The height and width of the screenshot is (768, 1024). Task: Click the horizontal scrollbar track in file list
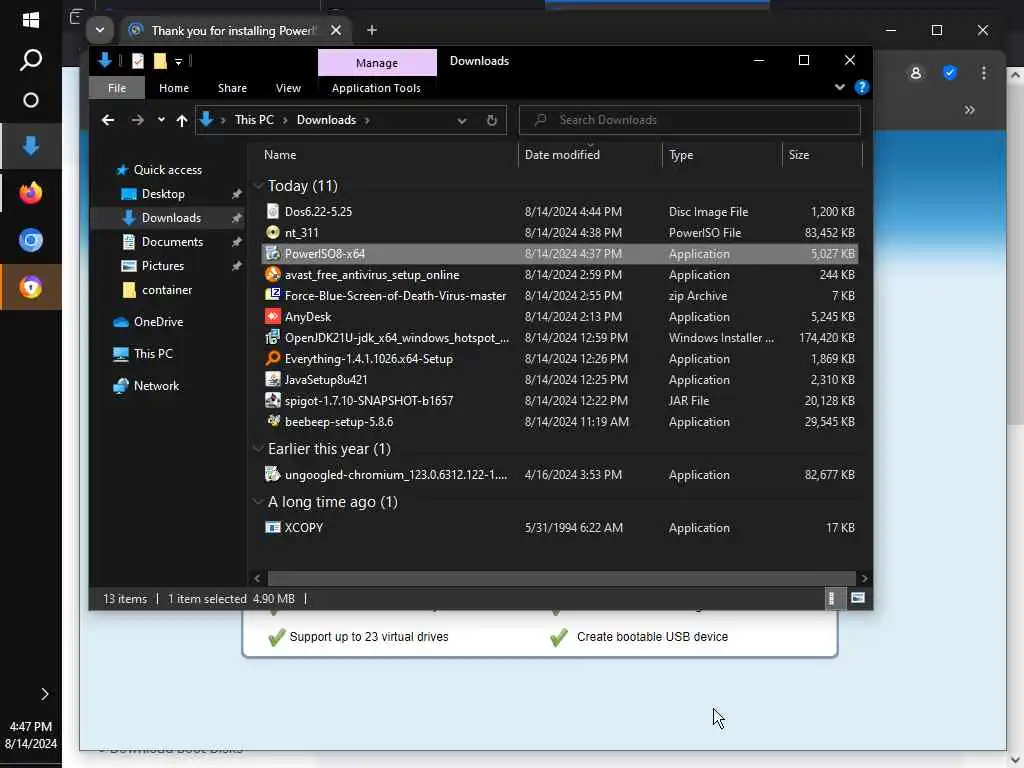[561, 578]
